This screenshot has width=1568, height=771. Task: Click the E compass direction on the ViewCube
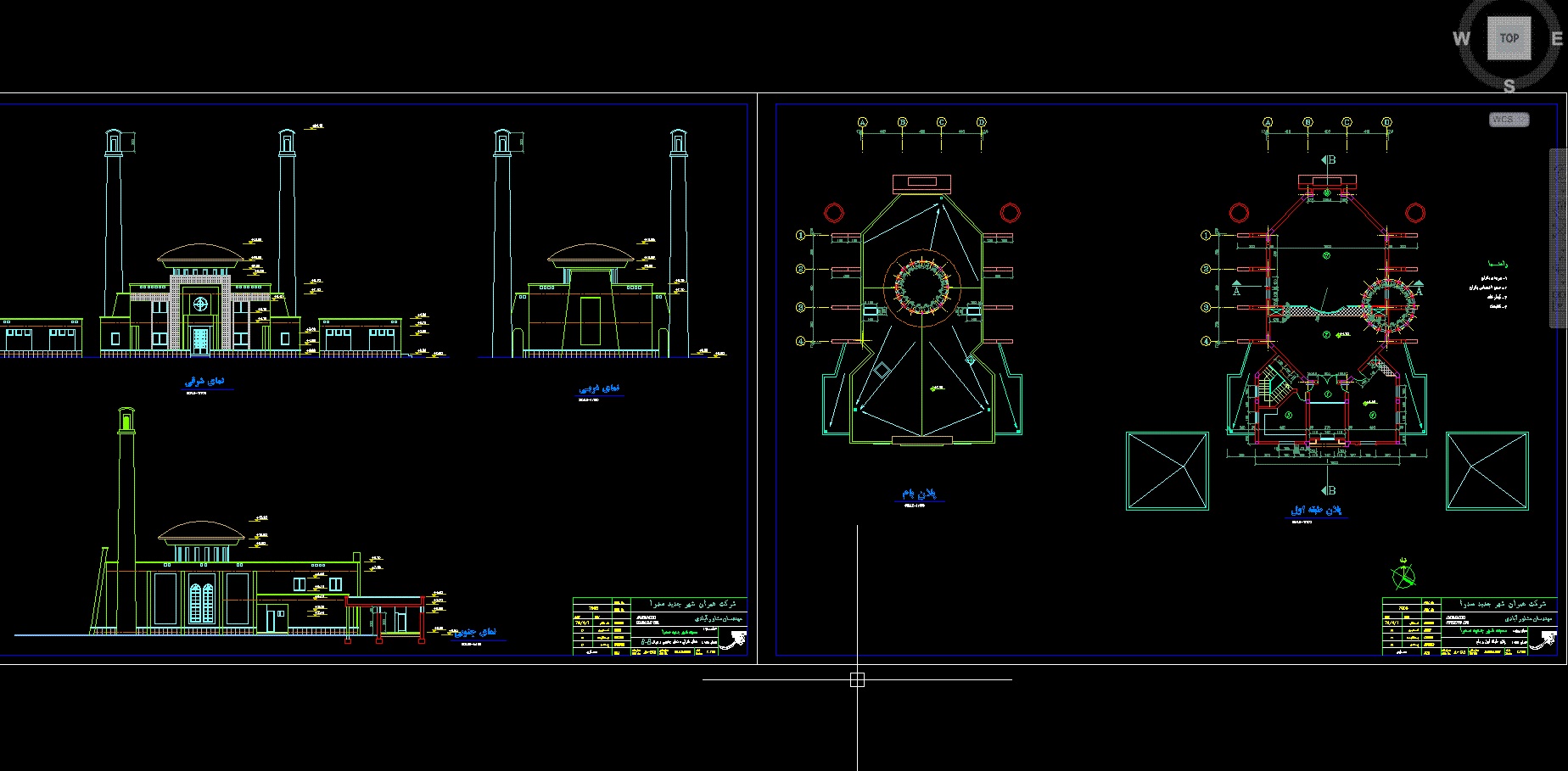1557,38
